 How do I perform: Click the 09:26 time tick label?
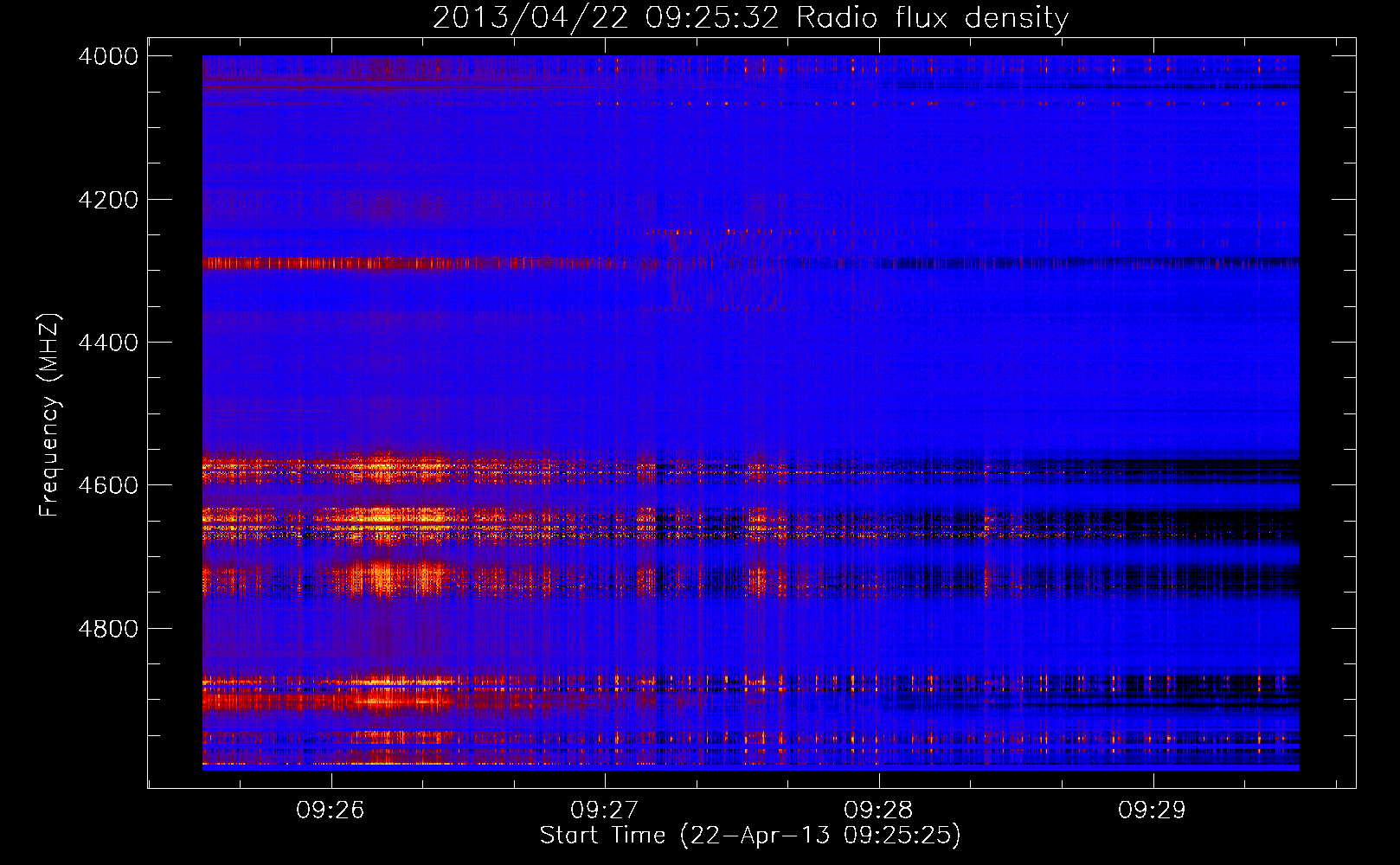click(x=331, y=811)
